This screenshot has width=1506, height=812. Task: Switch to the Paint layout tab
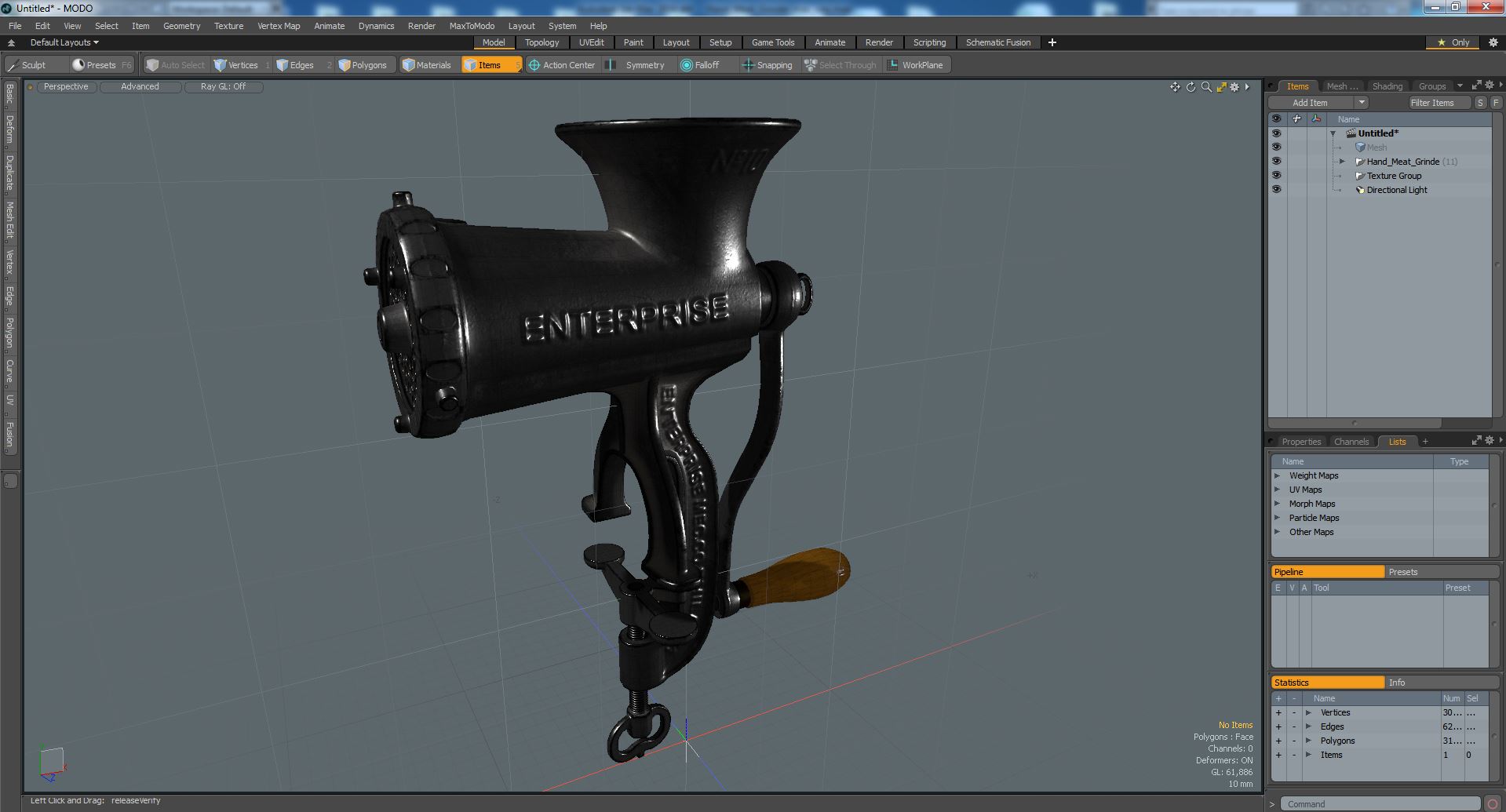coord(633,42)
